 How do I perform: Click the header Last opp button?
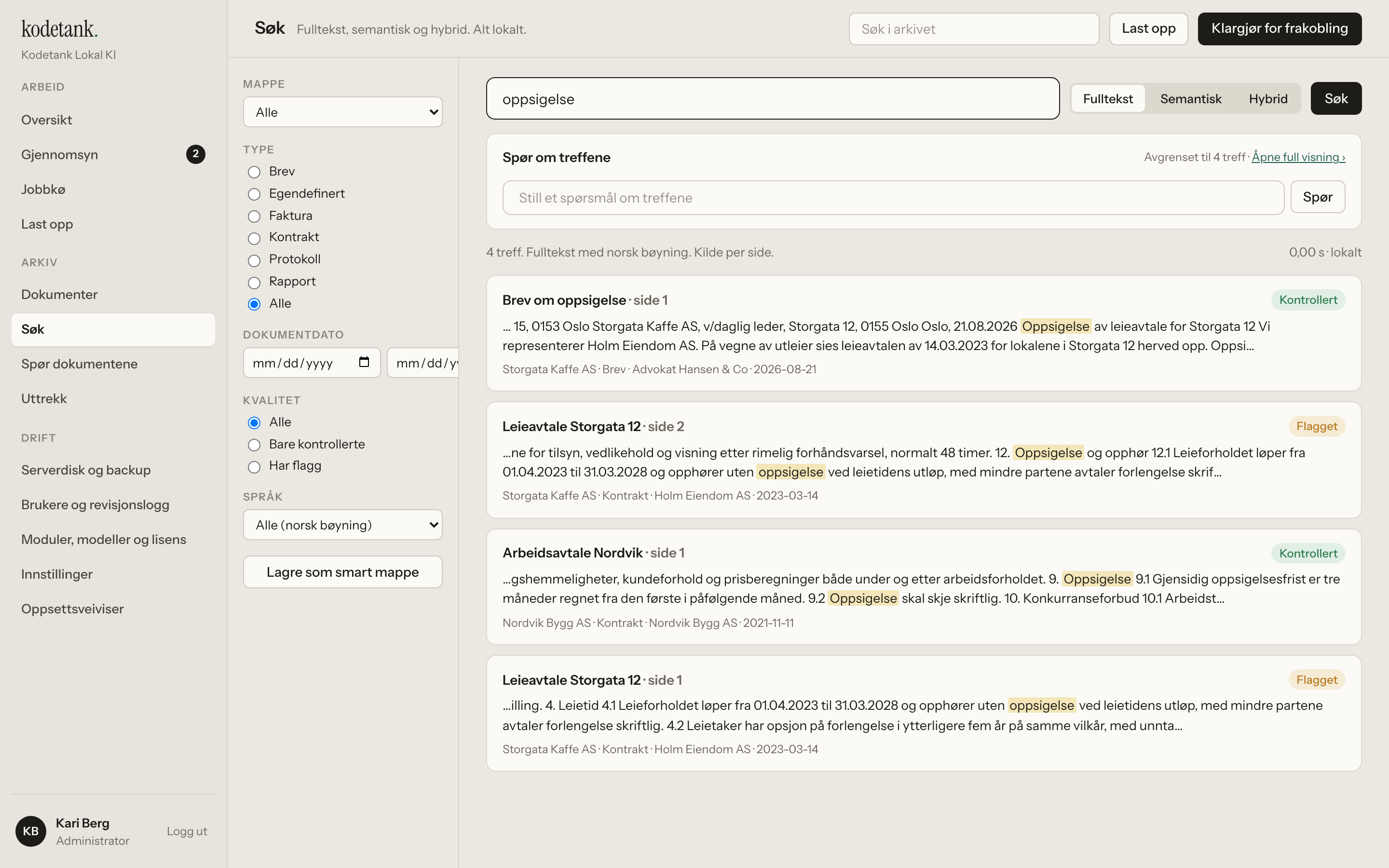1148,29
